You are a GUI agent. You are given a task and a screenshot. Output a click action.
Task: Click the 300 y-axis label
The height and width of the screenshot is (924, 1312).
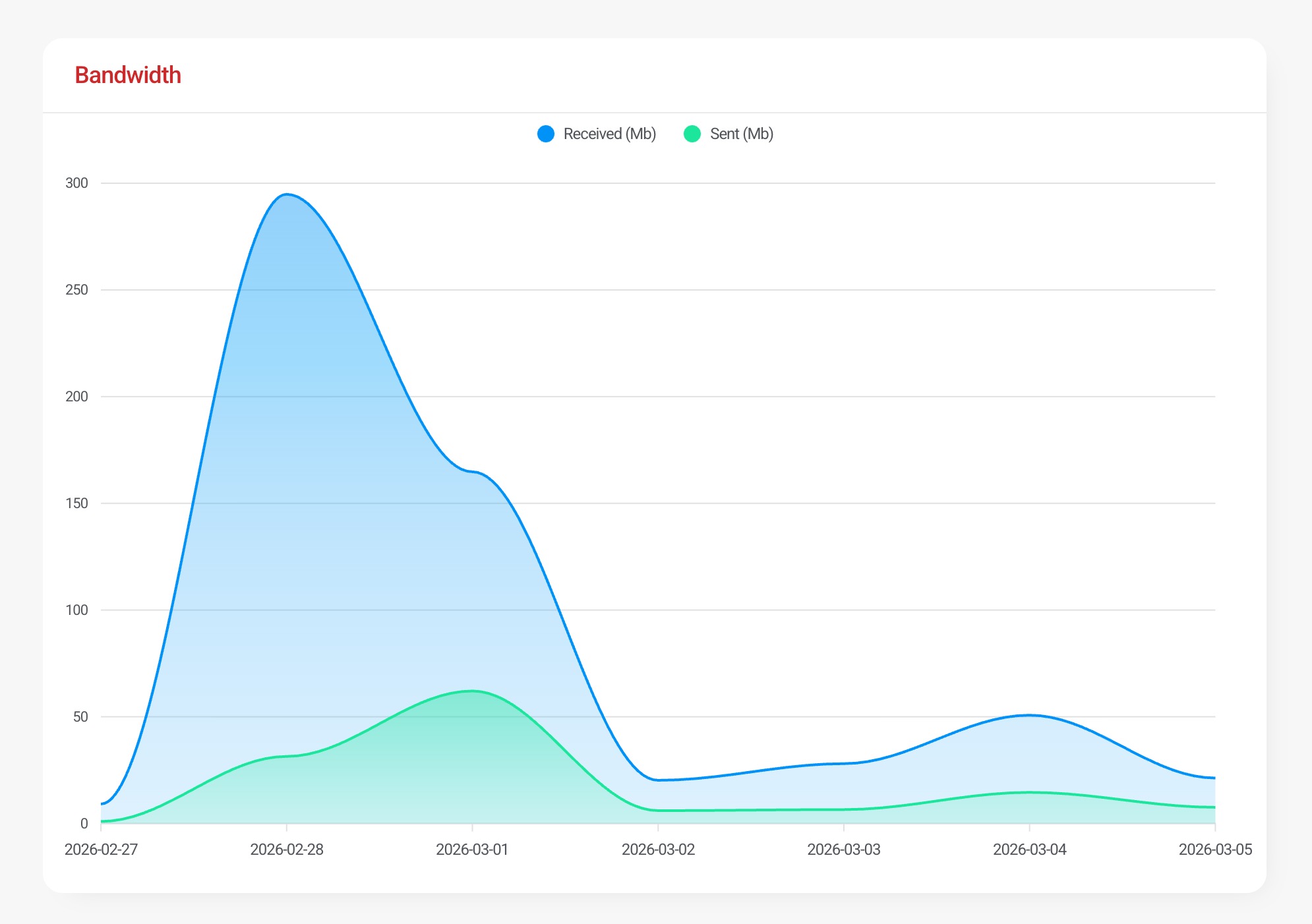tap(76, 183)
